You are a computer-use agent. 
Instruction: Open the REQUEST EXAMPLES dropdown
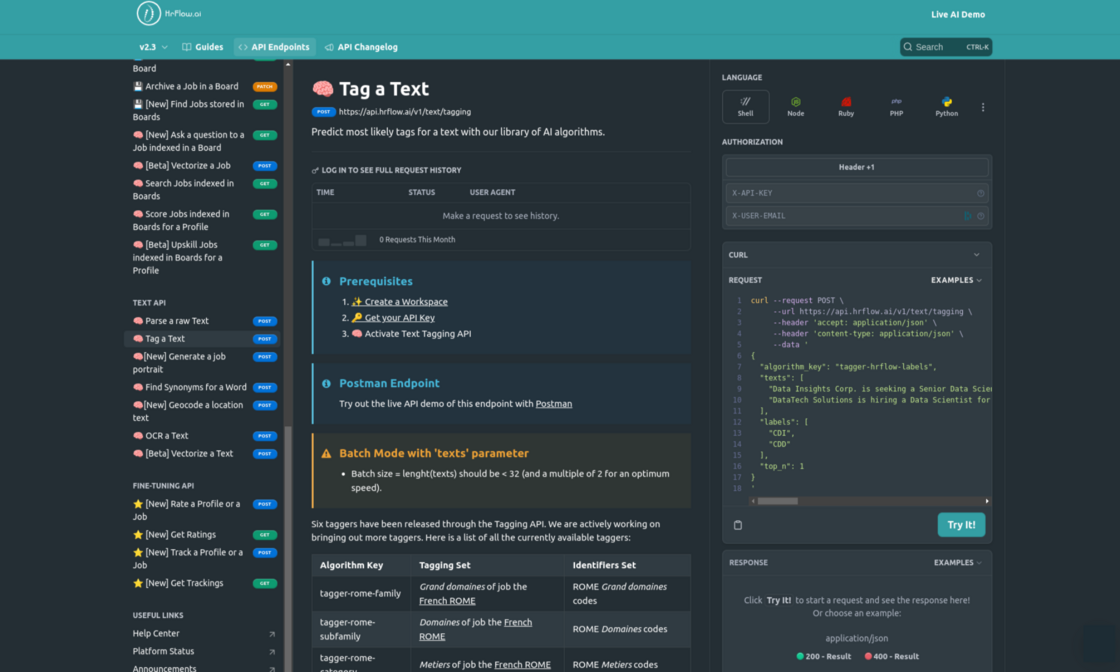click(x=954, y=280)
